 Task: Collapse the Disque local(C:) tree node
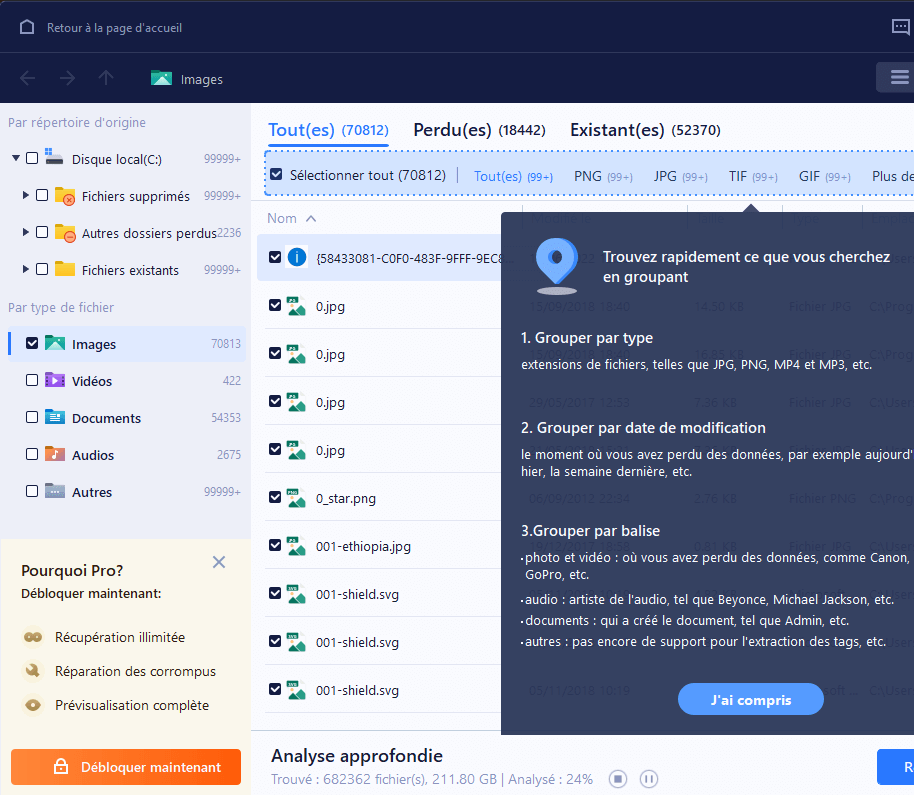point(16,159)
